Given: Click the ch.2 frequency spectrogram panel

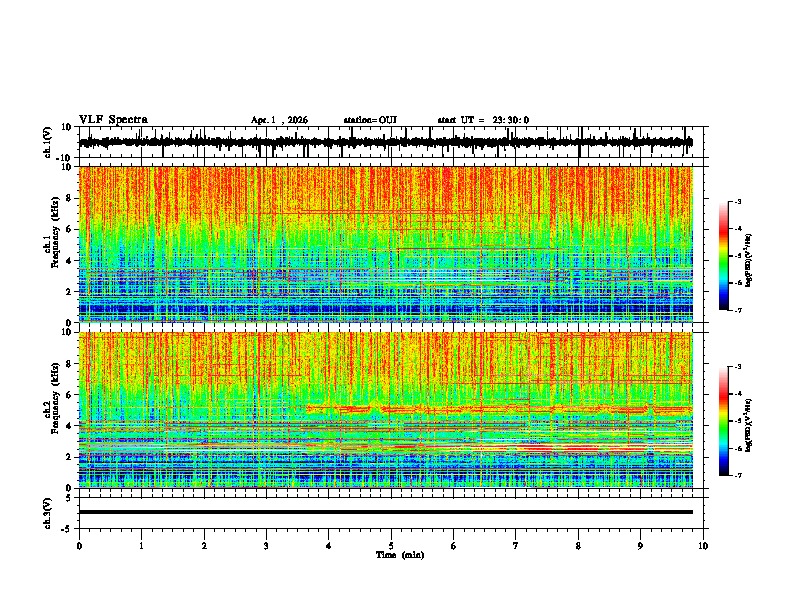Looking at the screenshot, I should pos(386,410).
